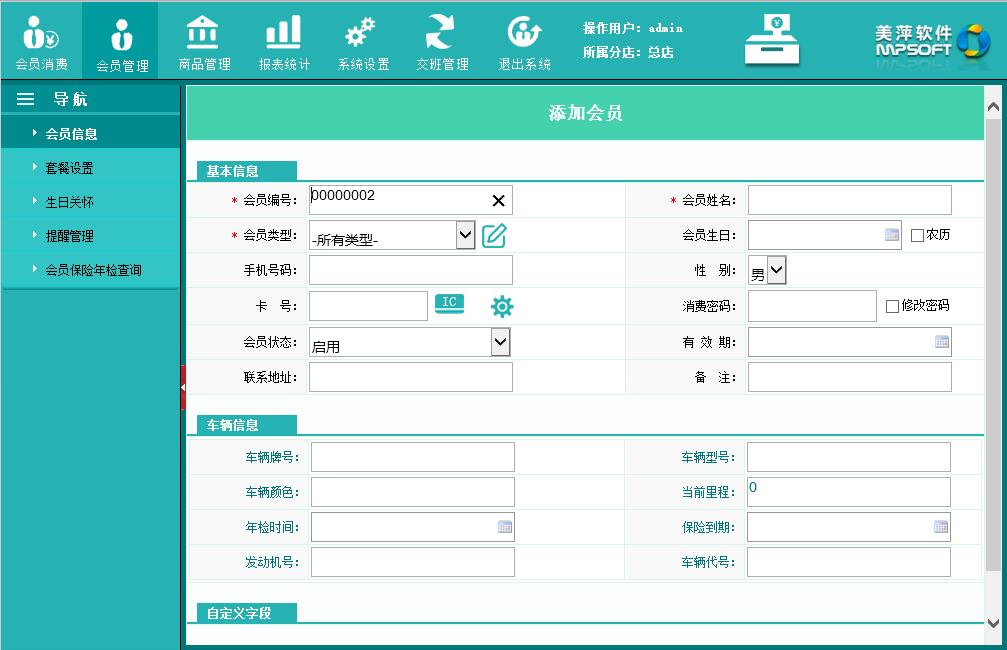Click the IC card reader icon
This screenshot has width=1007, height=650.
tap(450, 304)
